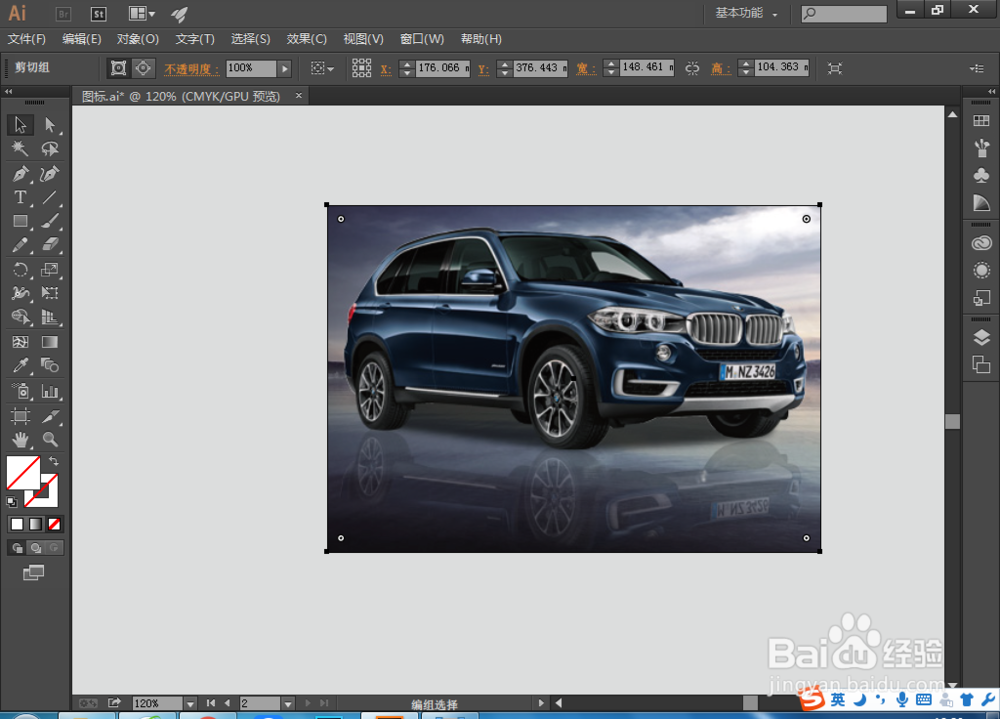
Task: Select the Pen tool
Action: click(20, 174)
